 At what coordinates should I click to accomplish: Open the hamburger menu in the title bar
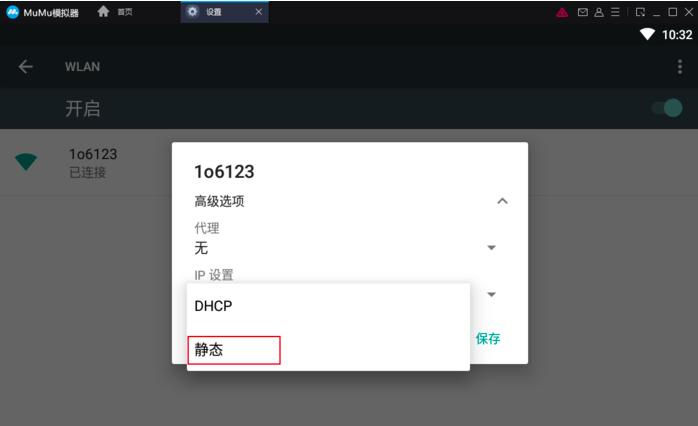coord(615,12)
